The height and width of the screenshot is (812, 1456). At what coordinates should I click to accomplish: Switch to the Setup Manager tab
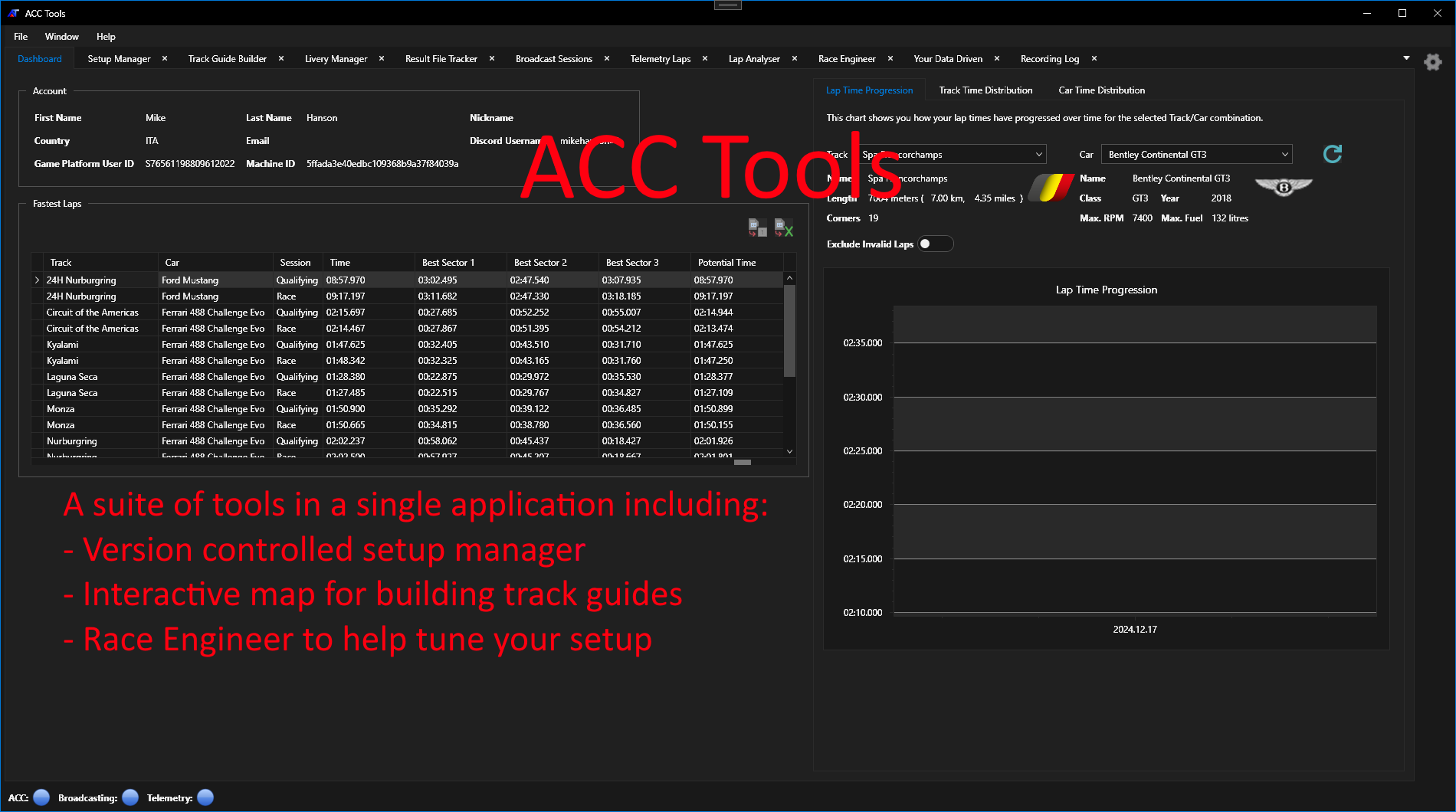click(119, 58)
